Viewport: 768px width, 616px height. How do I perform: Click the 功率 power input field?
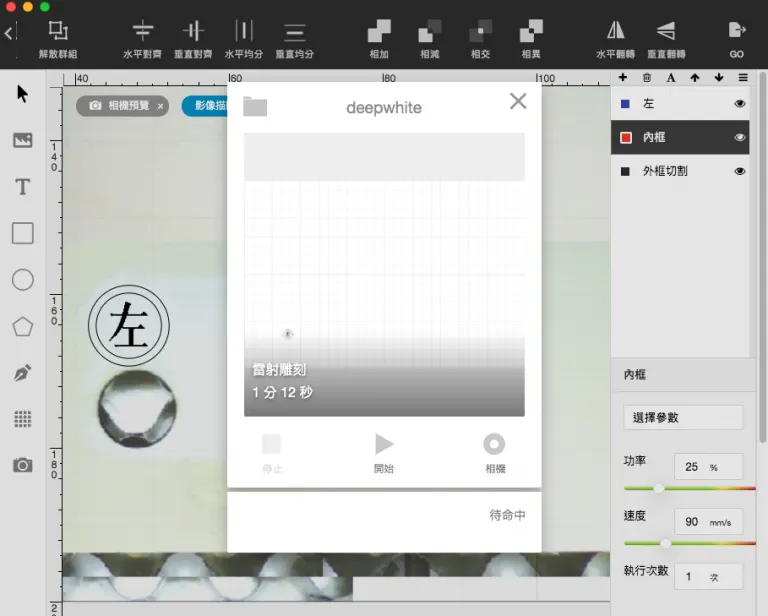[708, 467]
